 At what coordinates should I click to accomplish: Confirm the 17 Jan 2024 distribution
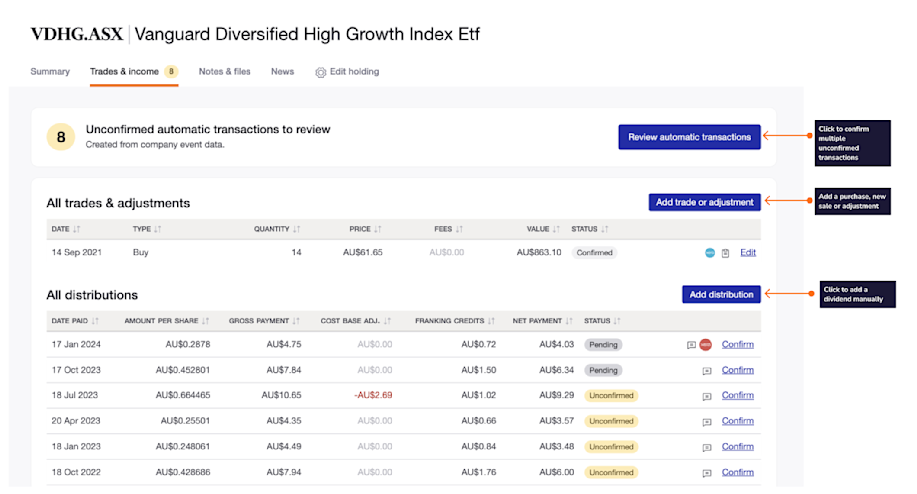tap(737, 344)
